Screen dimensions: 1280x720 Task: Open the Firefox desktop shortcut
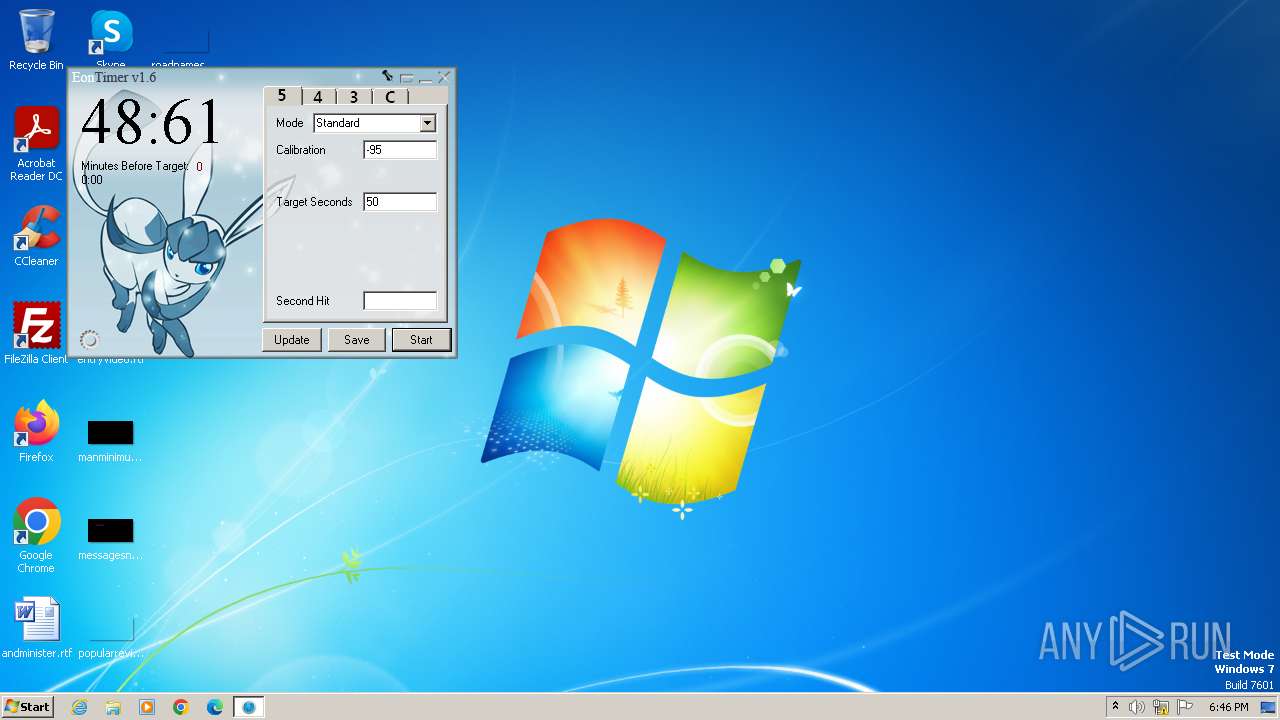36,432
